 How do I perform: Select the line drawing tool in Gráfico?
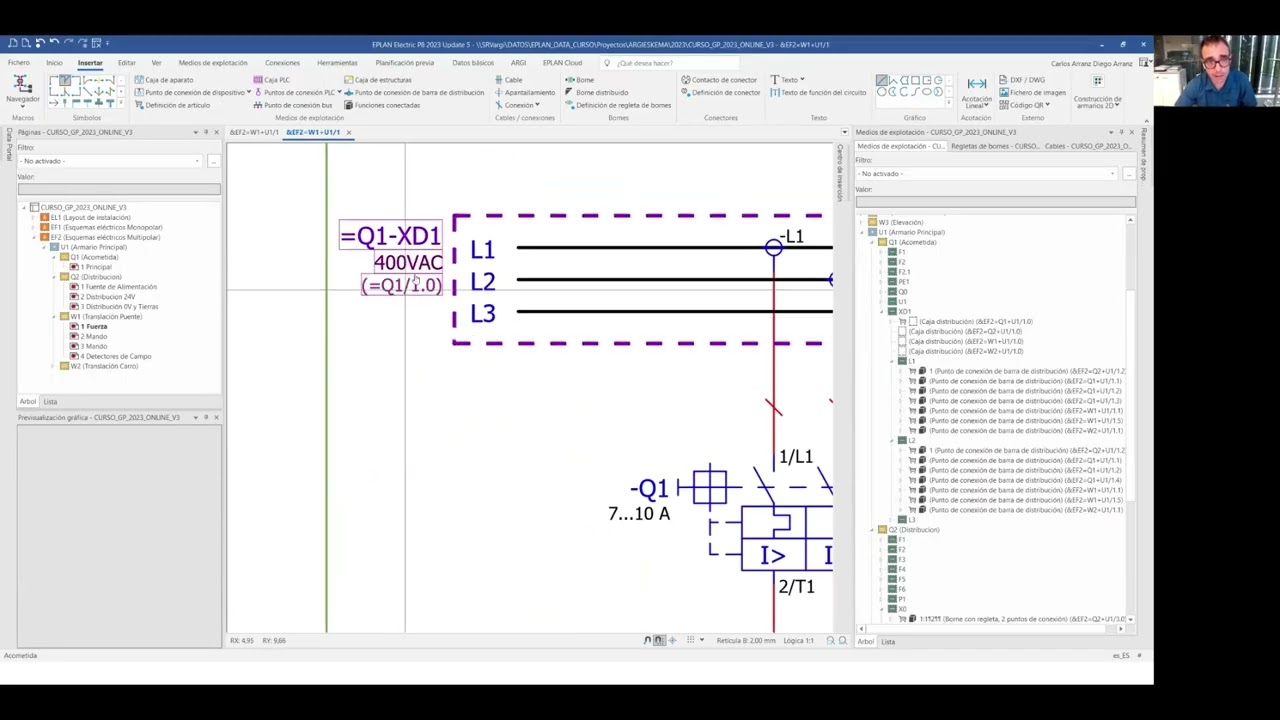[882, 80]
